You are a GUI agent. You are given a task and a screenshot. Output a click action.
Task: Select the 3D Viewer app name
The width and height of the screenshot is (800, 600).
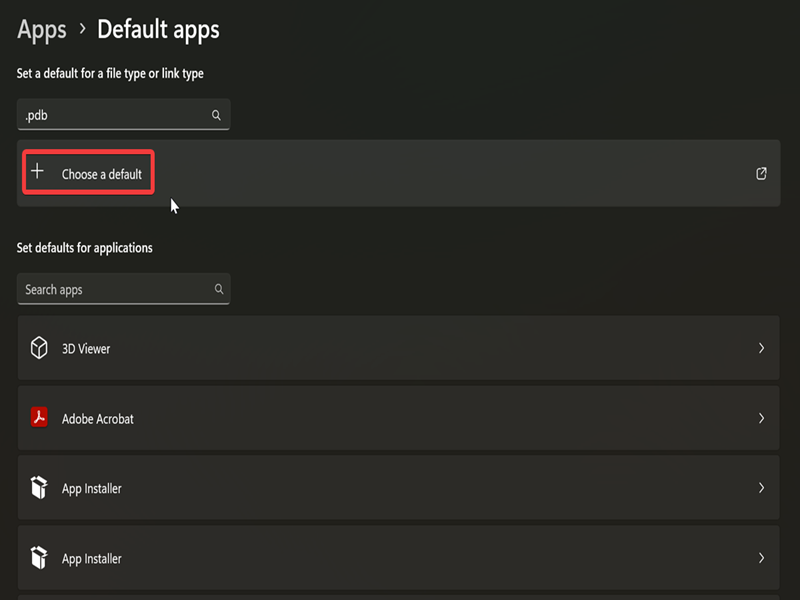pos(86,349)
